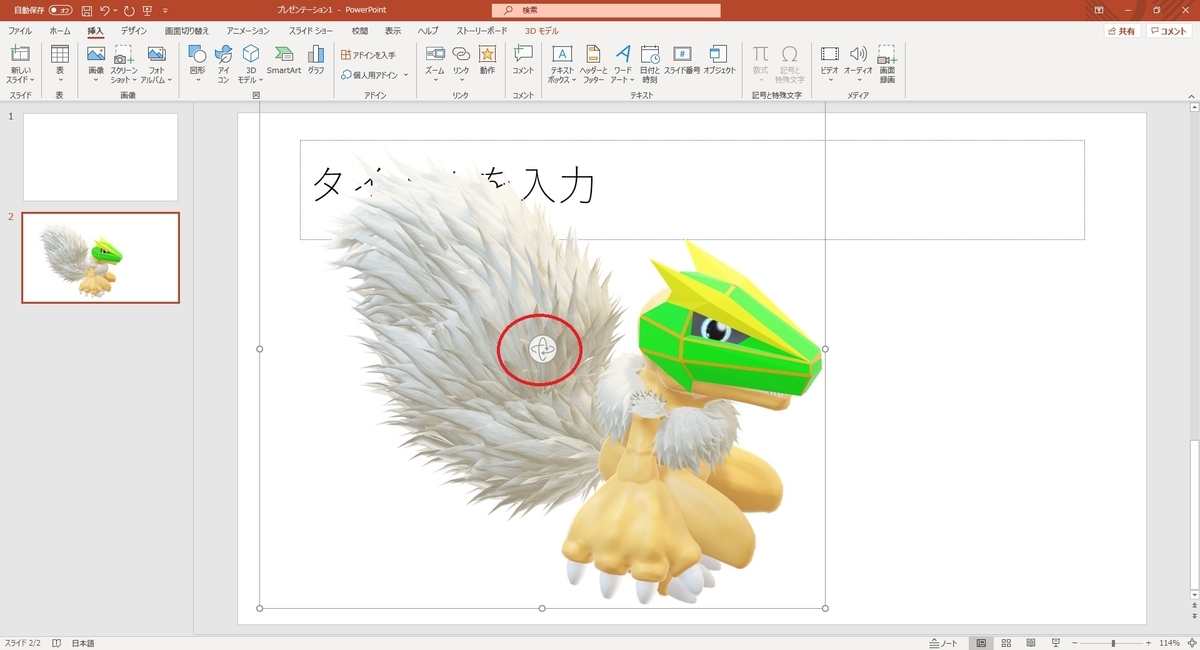Toggle 自動保存 autosave switch

61,9
